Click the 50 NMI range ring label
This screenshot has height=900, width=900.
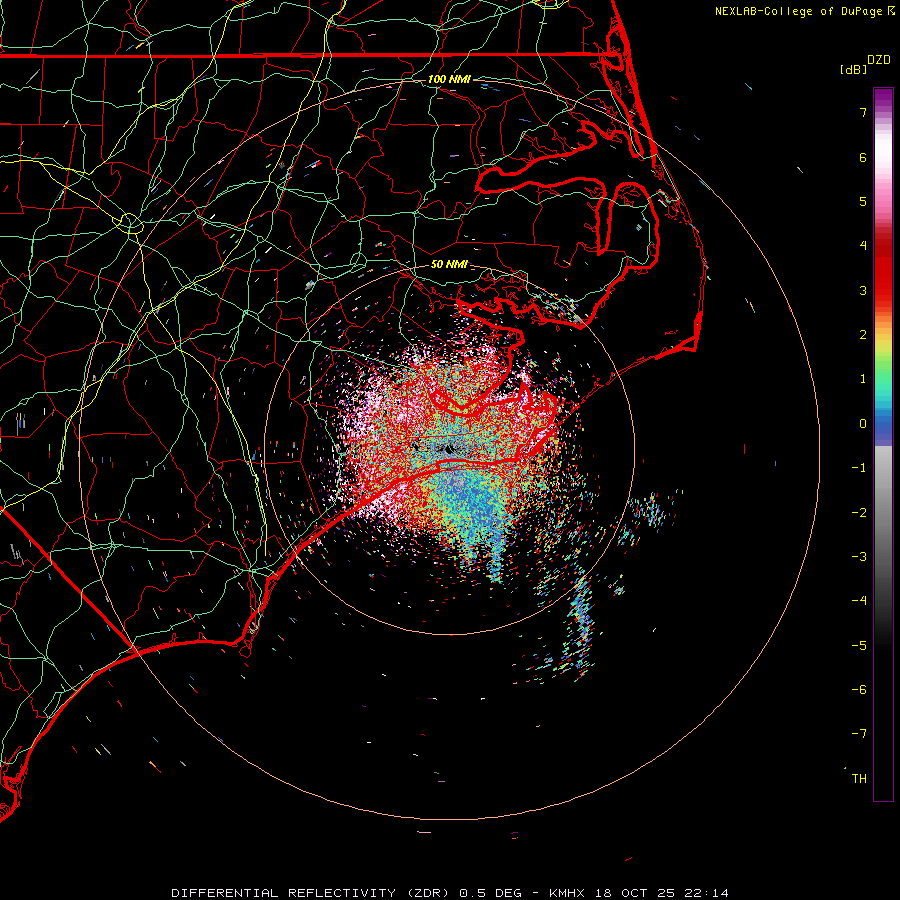click(449, 264)
